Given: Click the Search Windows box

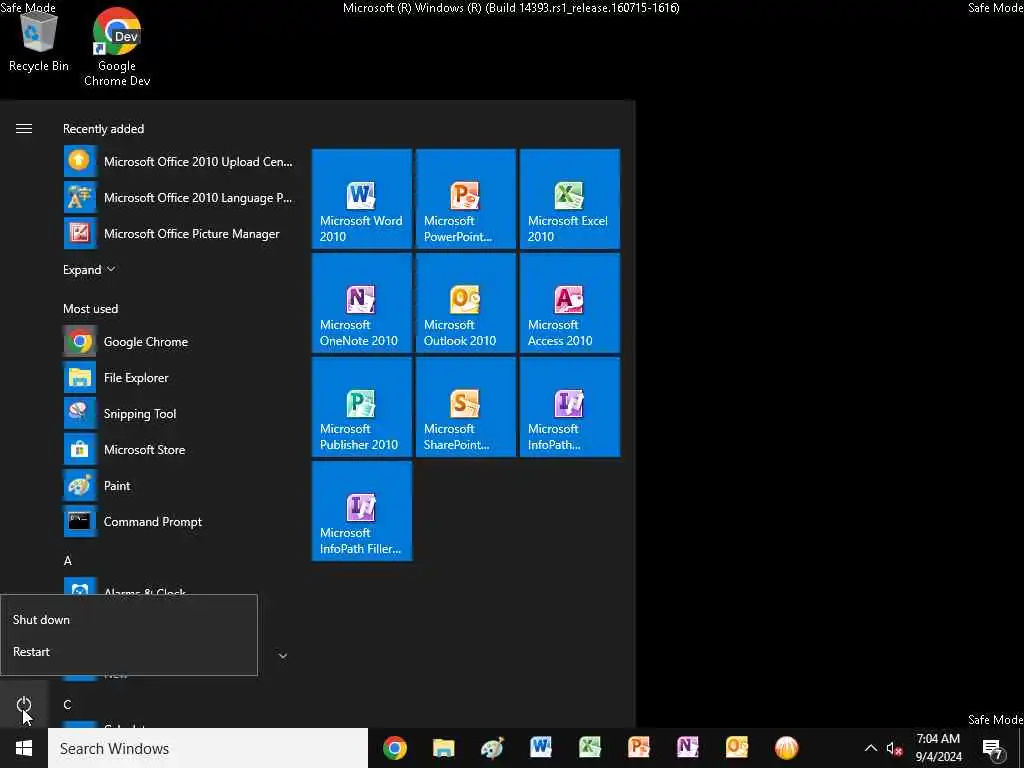Looking at the screenshot, I should pyautogui.click(x=208, y=748).
